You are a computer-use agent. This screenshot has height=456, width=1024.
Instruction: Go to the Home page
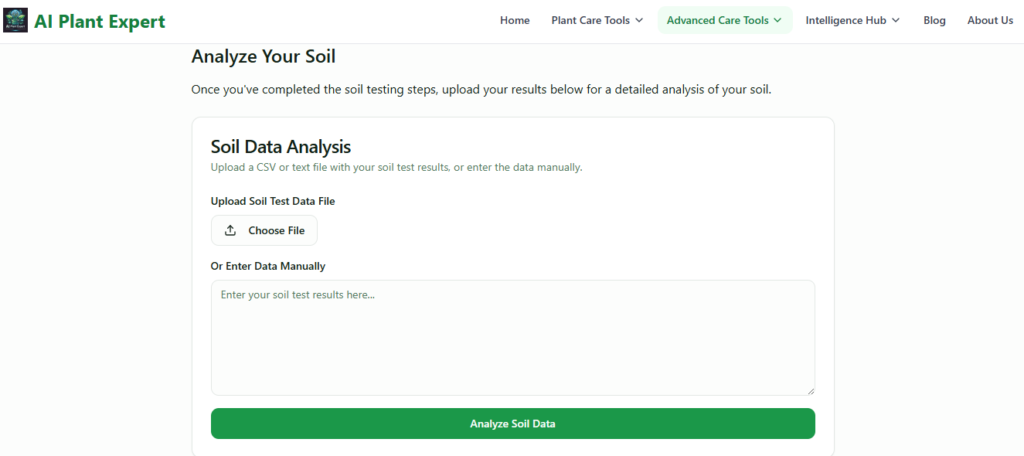[x=515, y=21]
